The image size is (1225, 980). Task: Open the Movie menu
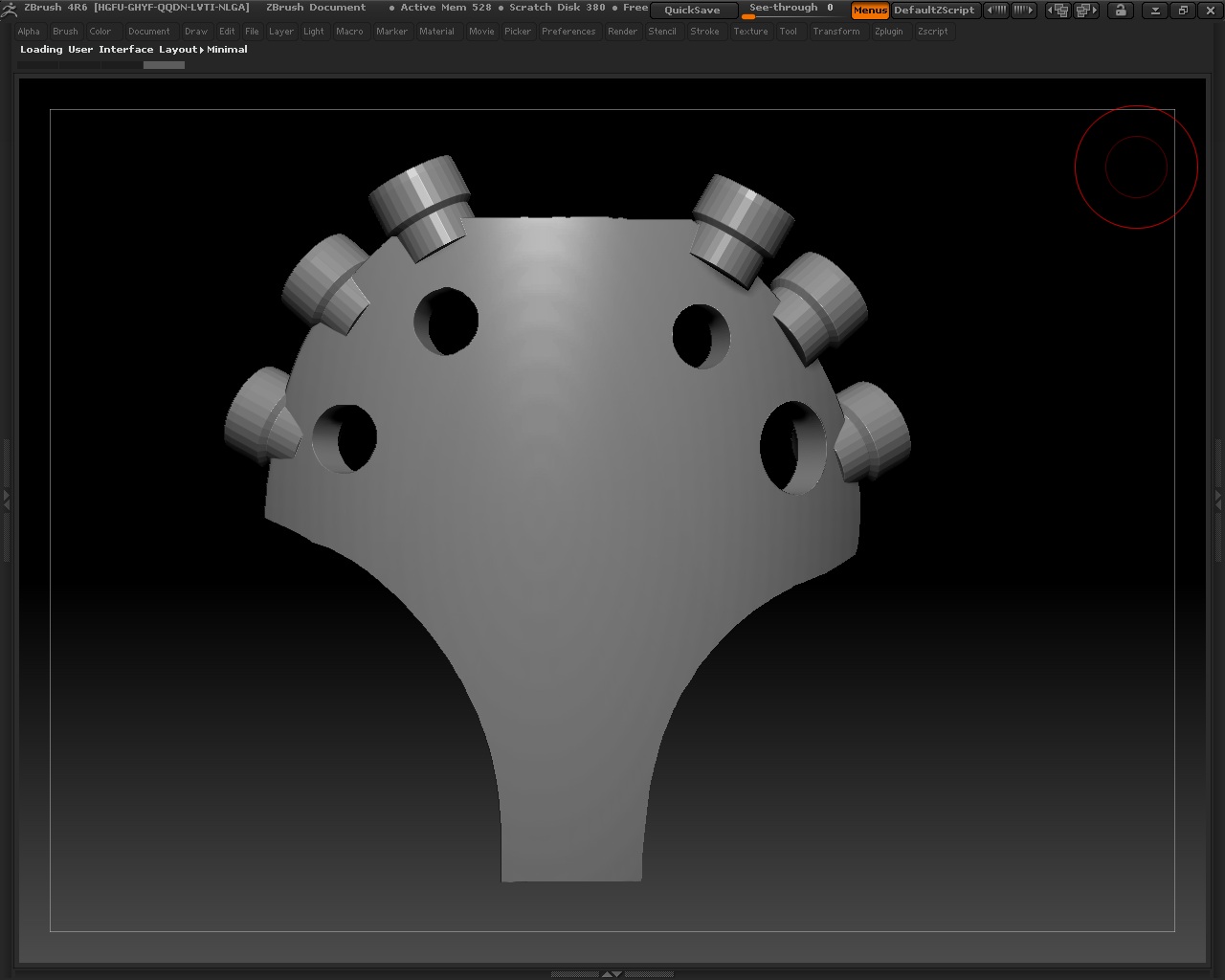click(x=481, y=32)
